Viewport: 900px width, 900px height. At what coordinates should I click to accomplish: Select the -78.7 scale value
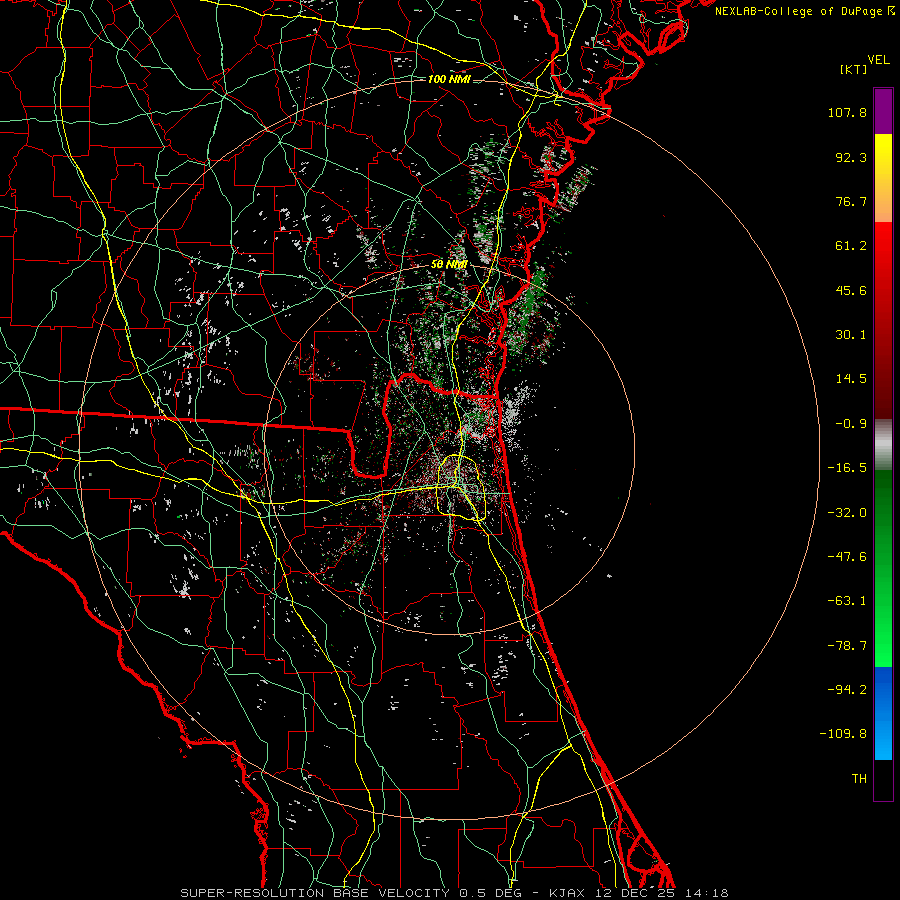[847, 646]
